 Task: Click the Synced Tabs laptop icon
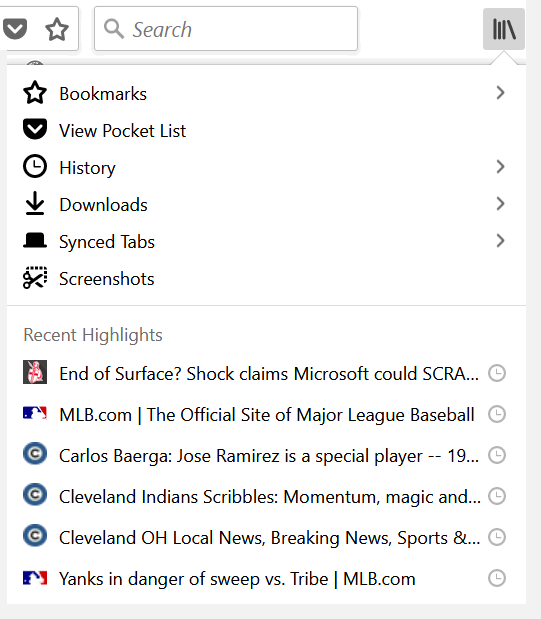(x=35, y=240)
